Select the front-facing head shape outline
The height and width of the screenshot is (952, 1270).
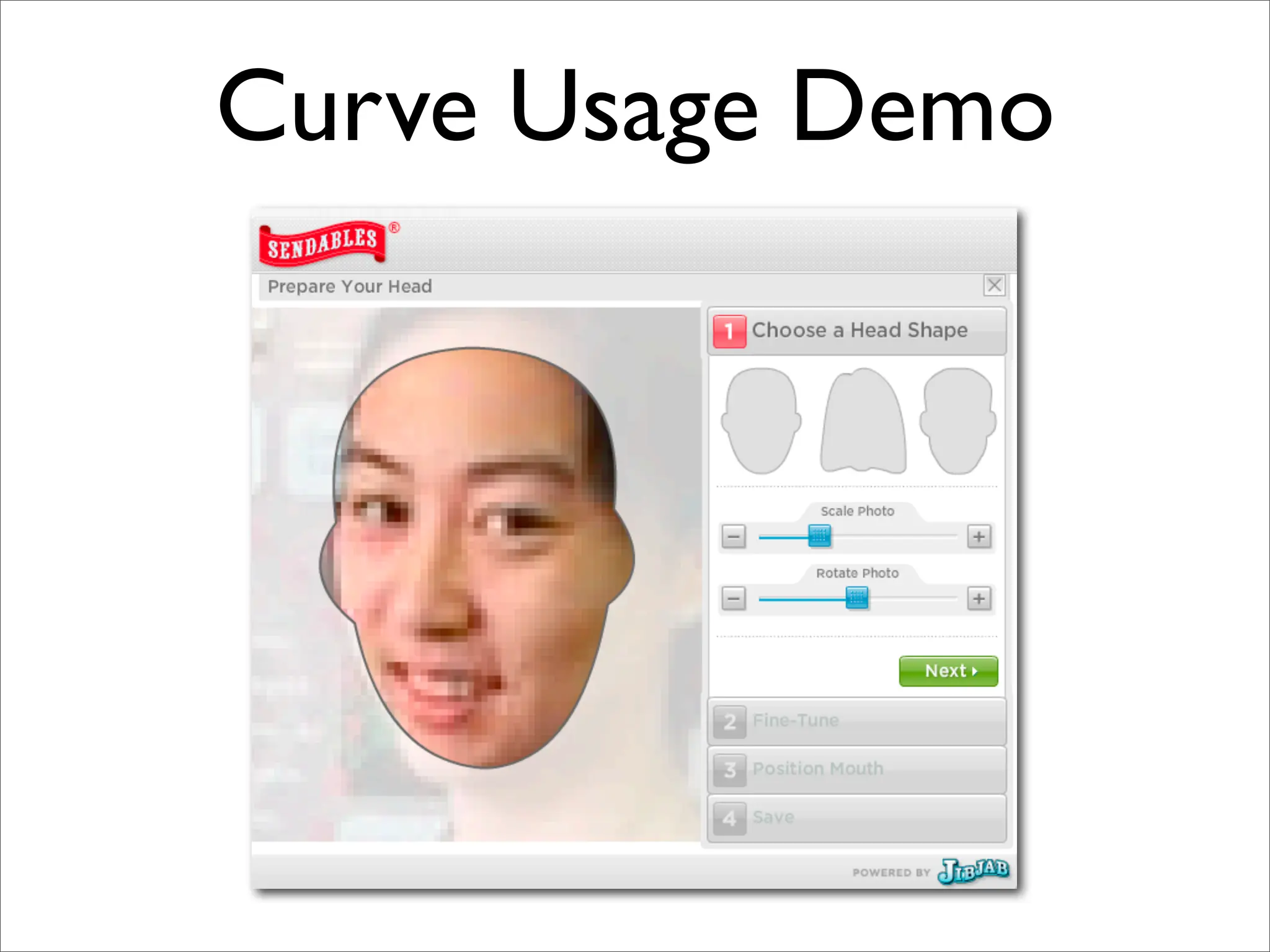[761, 421]
